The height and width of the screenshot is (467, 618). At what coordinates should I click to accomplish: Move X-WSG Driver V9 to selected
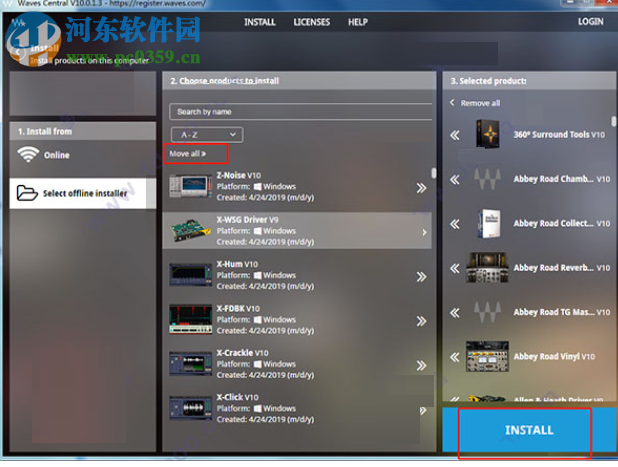tap(424, 233)
